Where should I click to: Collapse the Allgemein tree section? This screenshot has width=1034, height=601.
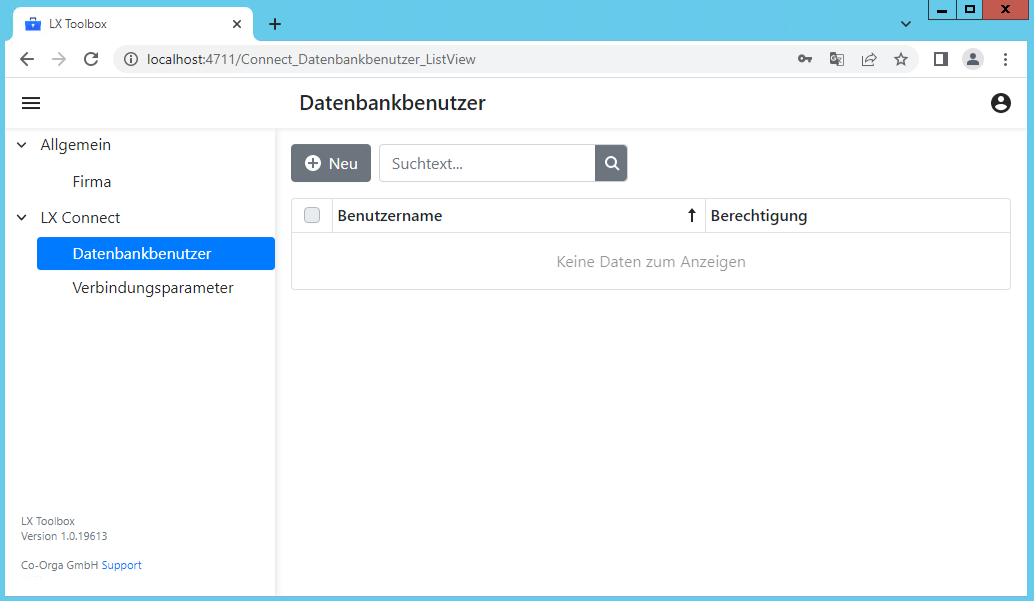tap(22, 145)
